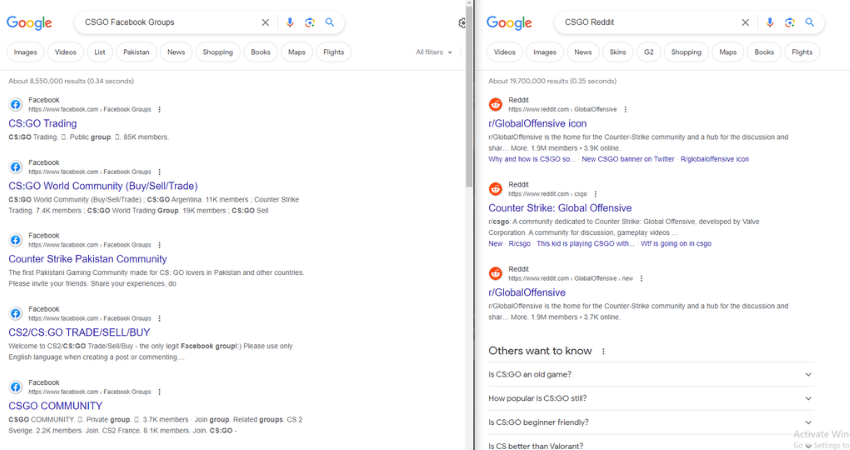This screenshot has height=450, width=850.
Task: Open the three-dot menu for reddit.com › csgo result
Action: point(595,194)
